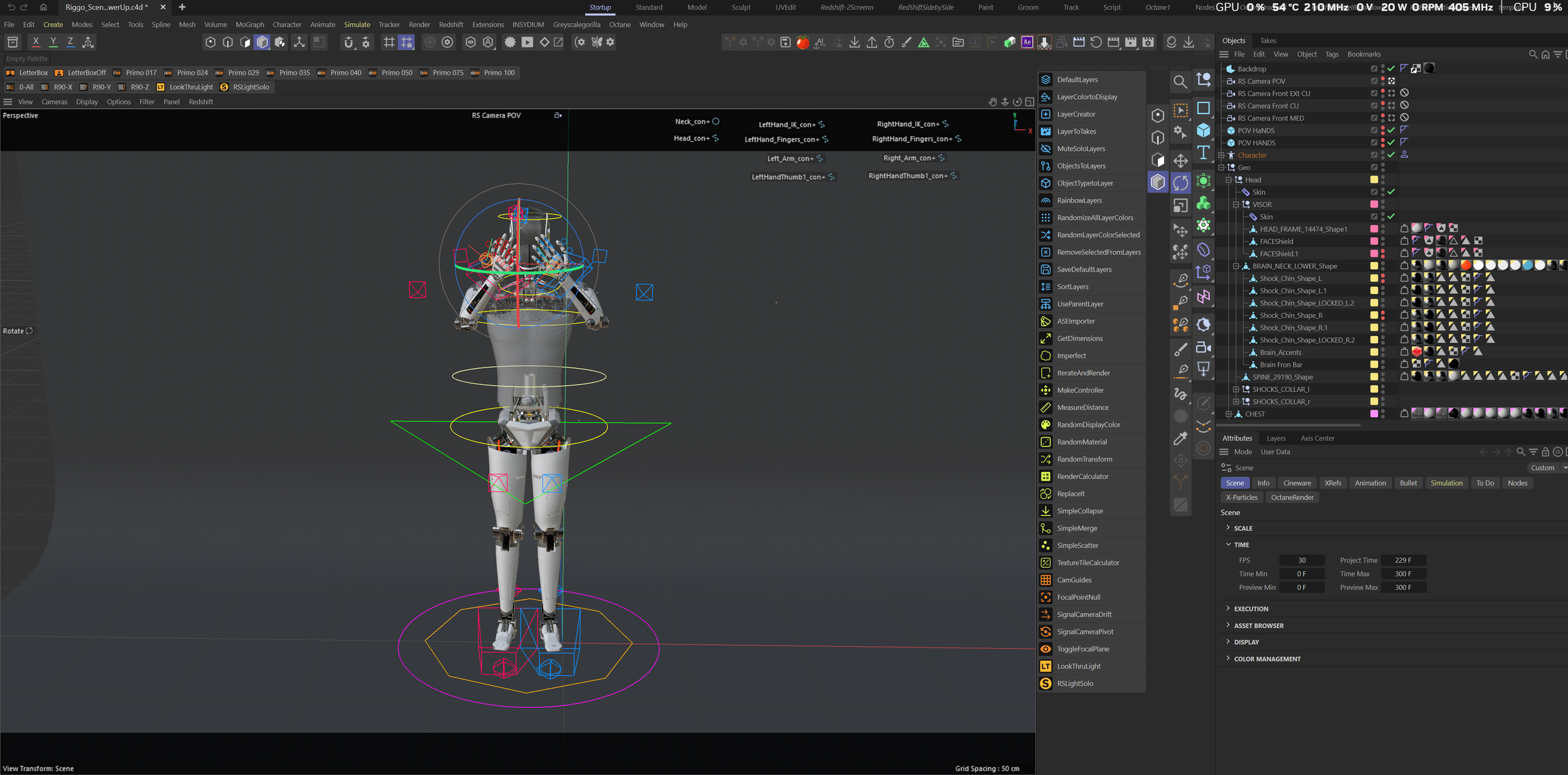Click the Cube primitive icon

click(1203, 130)
